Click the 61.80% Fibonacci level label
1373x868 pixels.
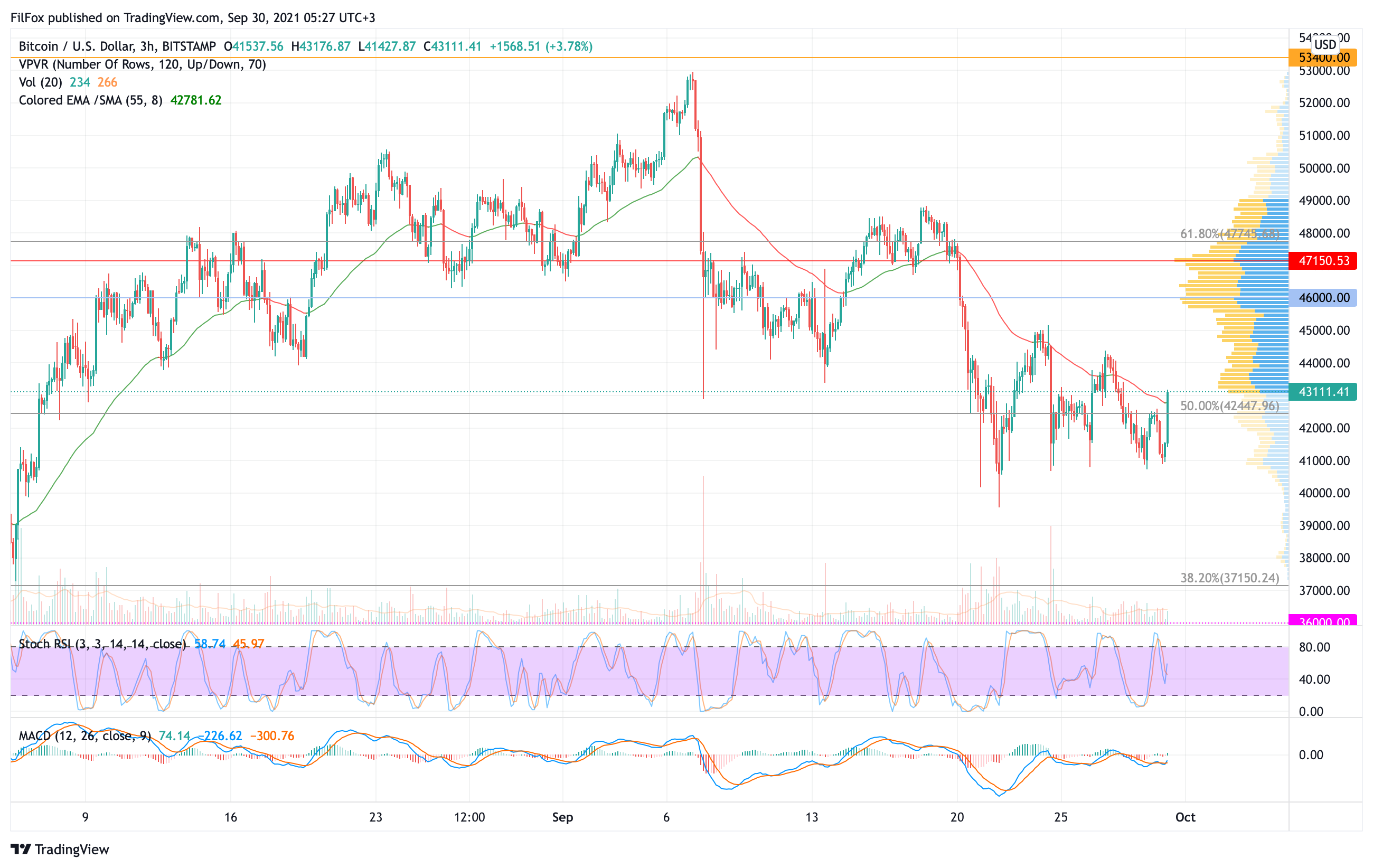[x=1229, y=234]
